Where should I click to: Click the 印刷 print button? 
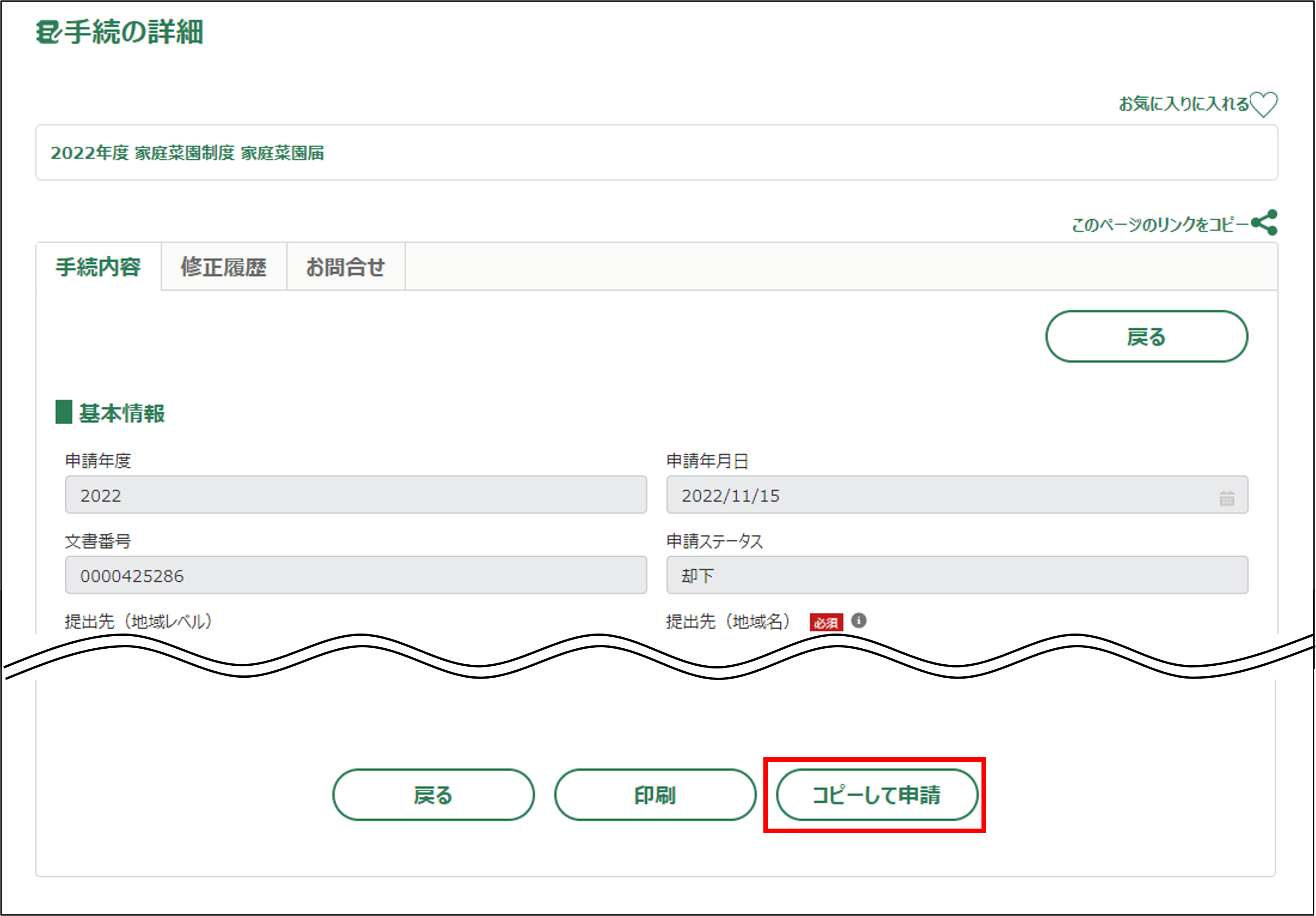(655, 795)
